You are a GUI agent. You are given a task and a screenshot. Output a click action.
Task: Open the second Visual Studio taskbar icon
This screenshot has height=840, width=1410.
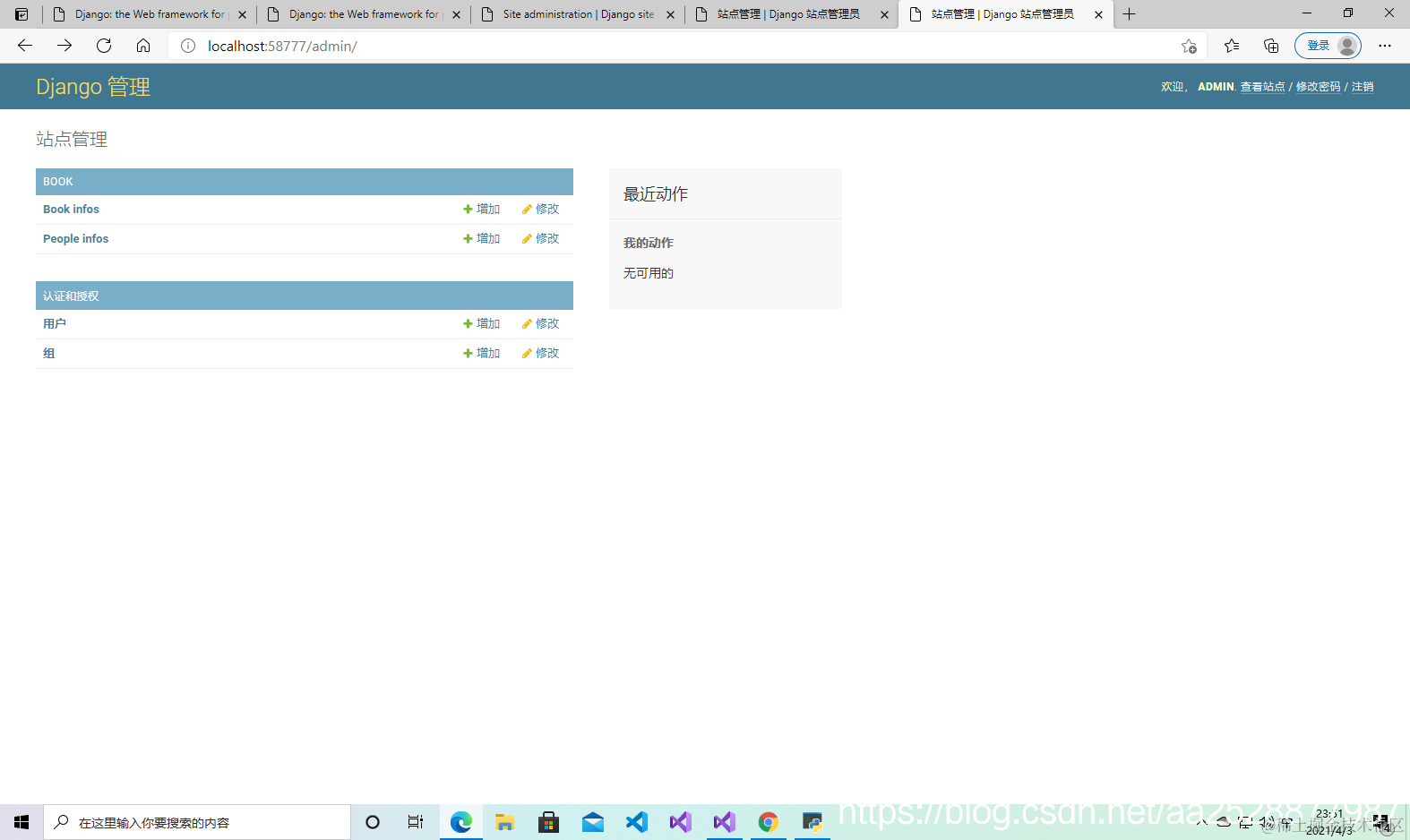click(725, 822)
